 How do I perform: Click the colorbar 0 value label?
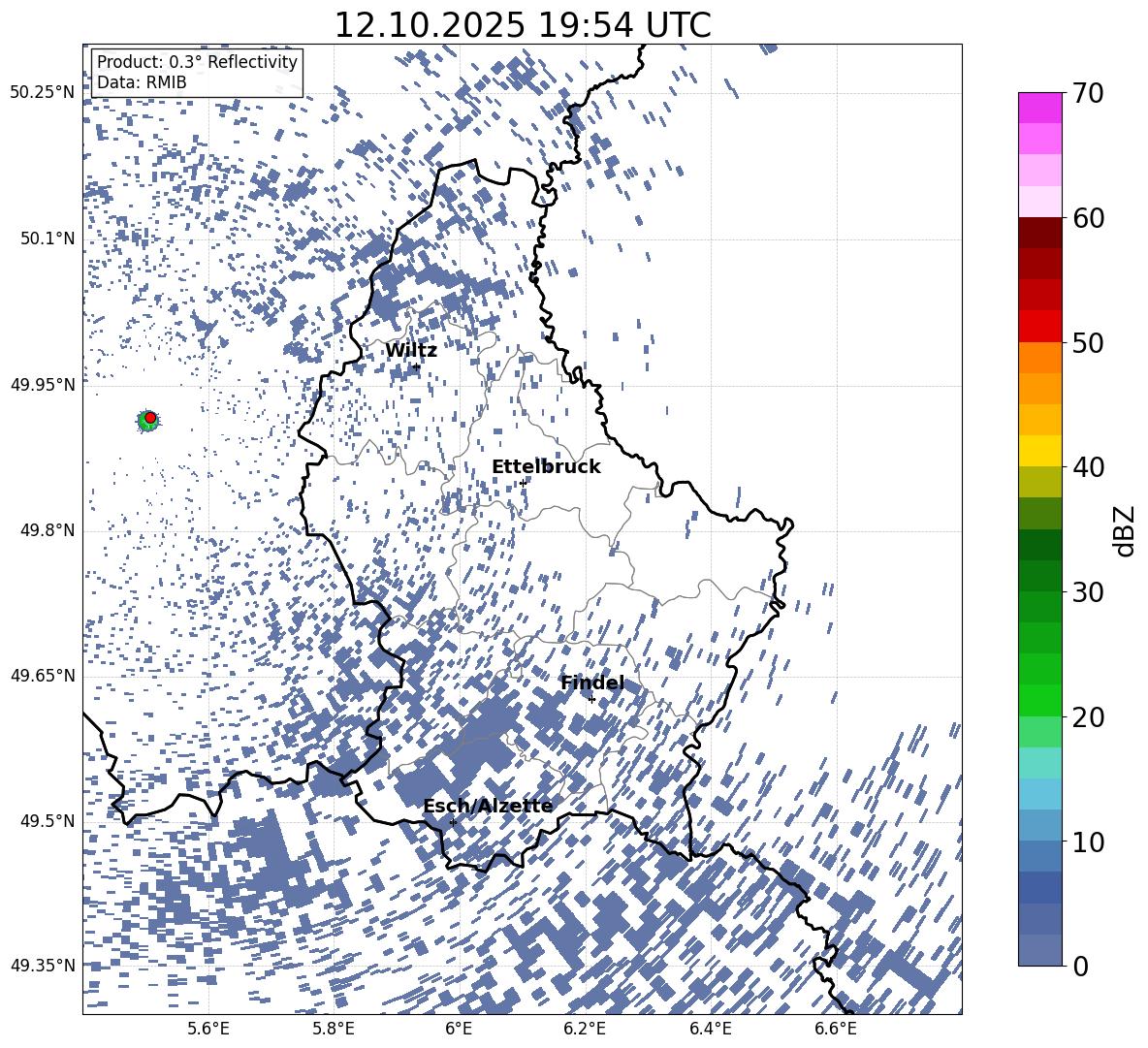(1080, 966)
